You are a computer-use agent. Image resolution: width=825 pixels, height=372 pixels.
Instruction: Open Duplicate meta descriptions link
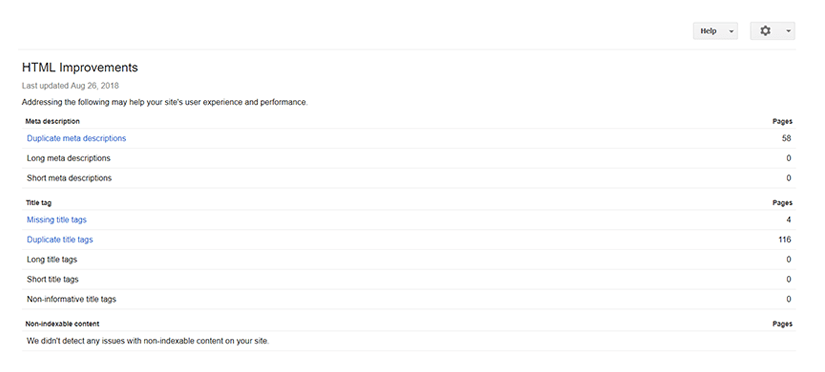click(x=76, y=138)
